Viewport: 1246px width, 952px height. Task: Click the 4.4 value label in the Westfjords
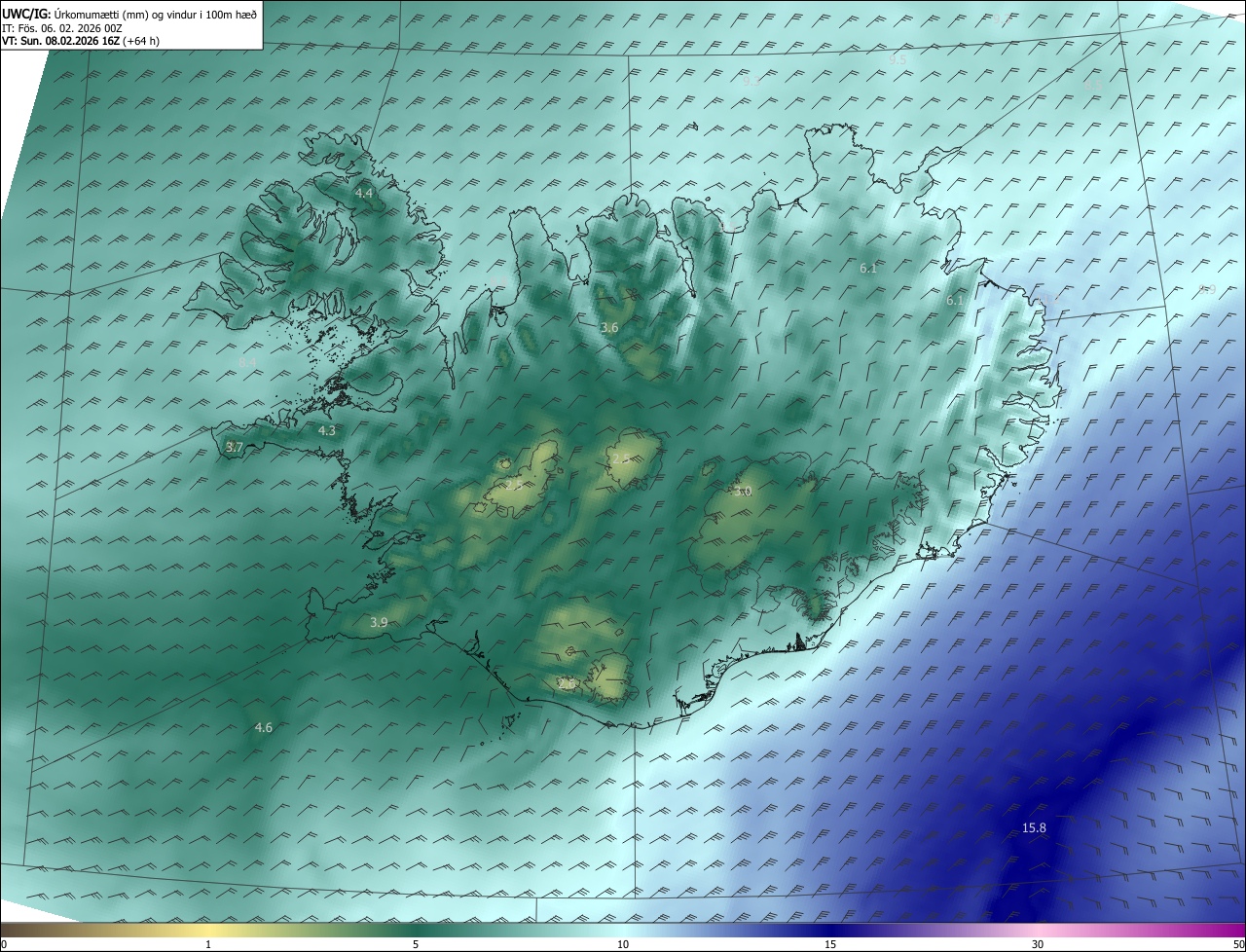pos(363,194)
